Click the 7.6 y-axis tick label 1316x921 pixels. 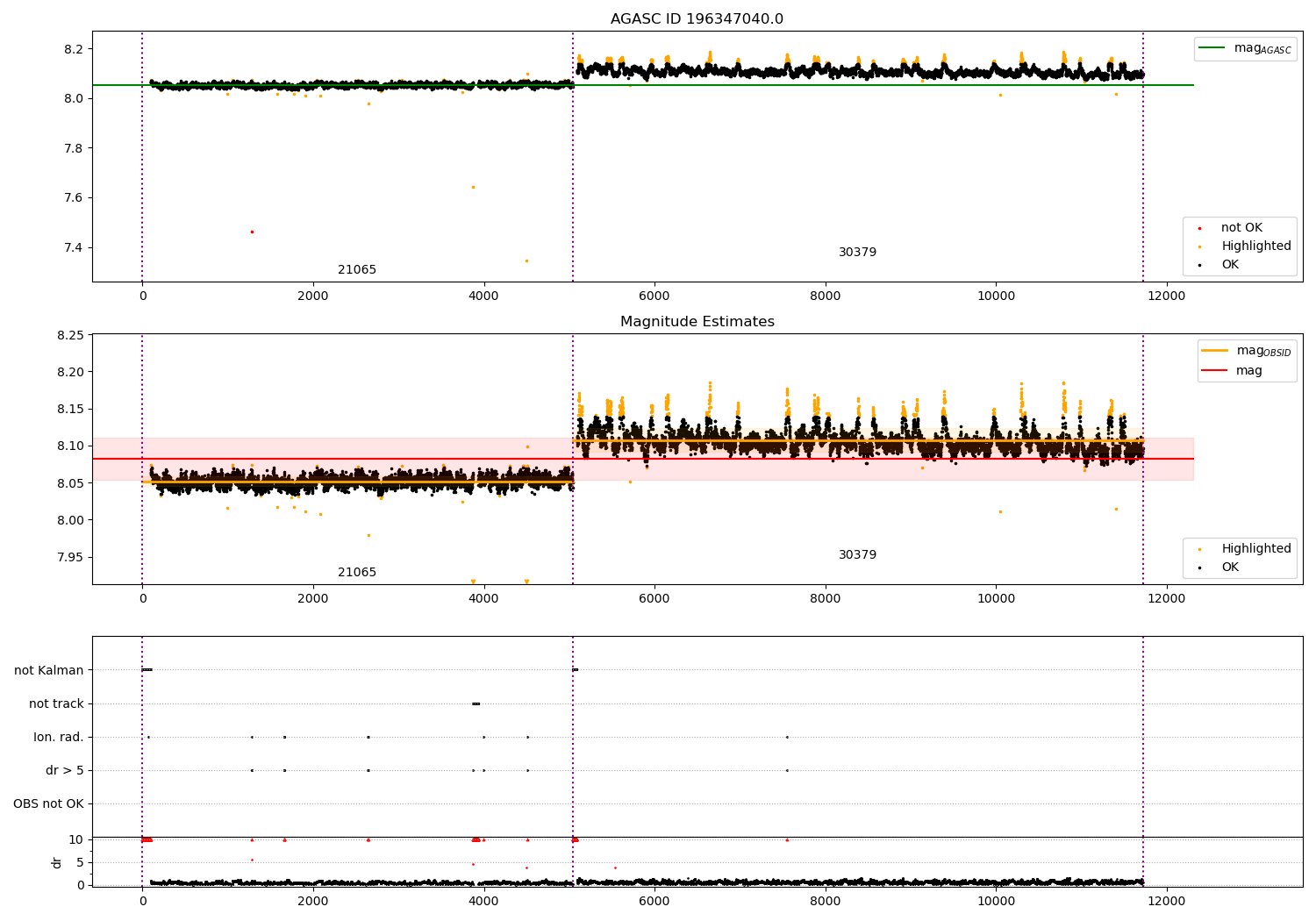click(73, 198)
